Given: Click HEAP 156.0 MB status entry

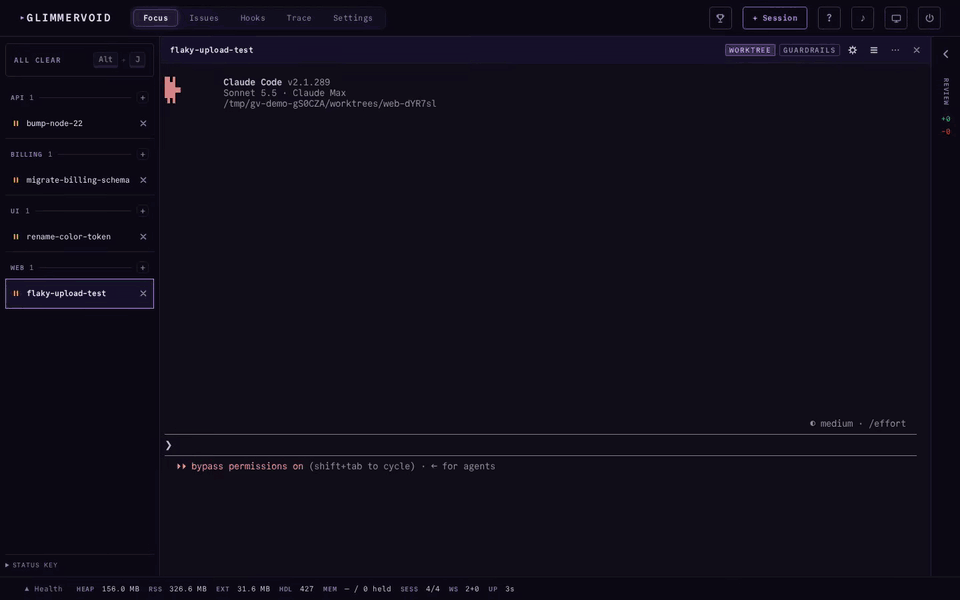Looking at the screenshot, I should point(108,589).
